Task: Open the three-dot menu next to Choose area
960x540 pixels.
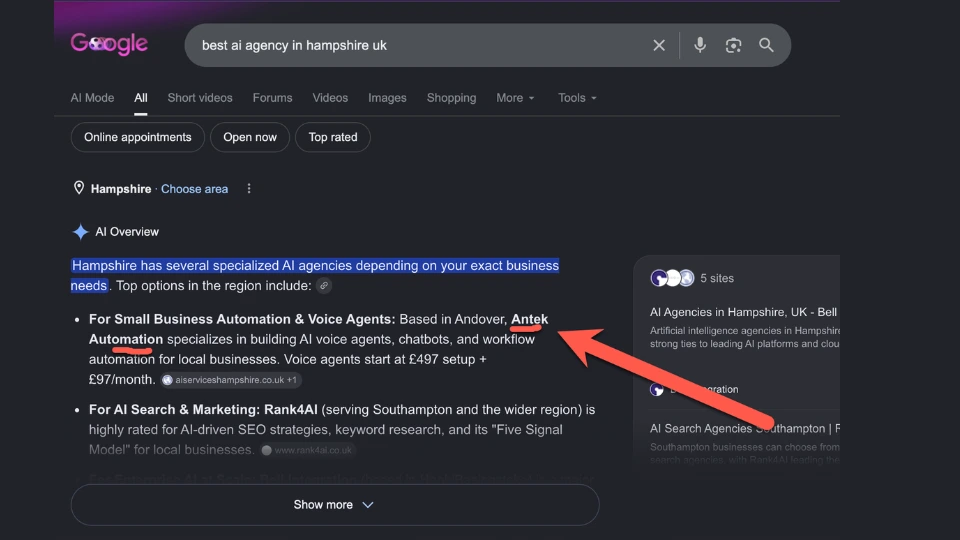Action: [x=249, y=189]
